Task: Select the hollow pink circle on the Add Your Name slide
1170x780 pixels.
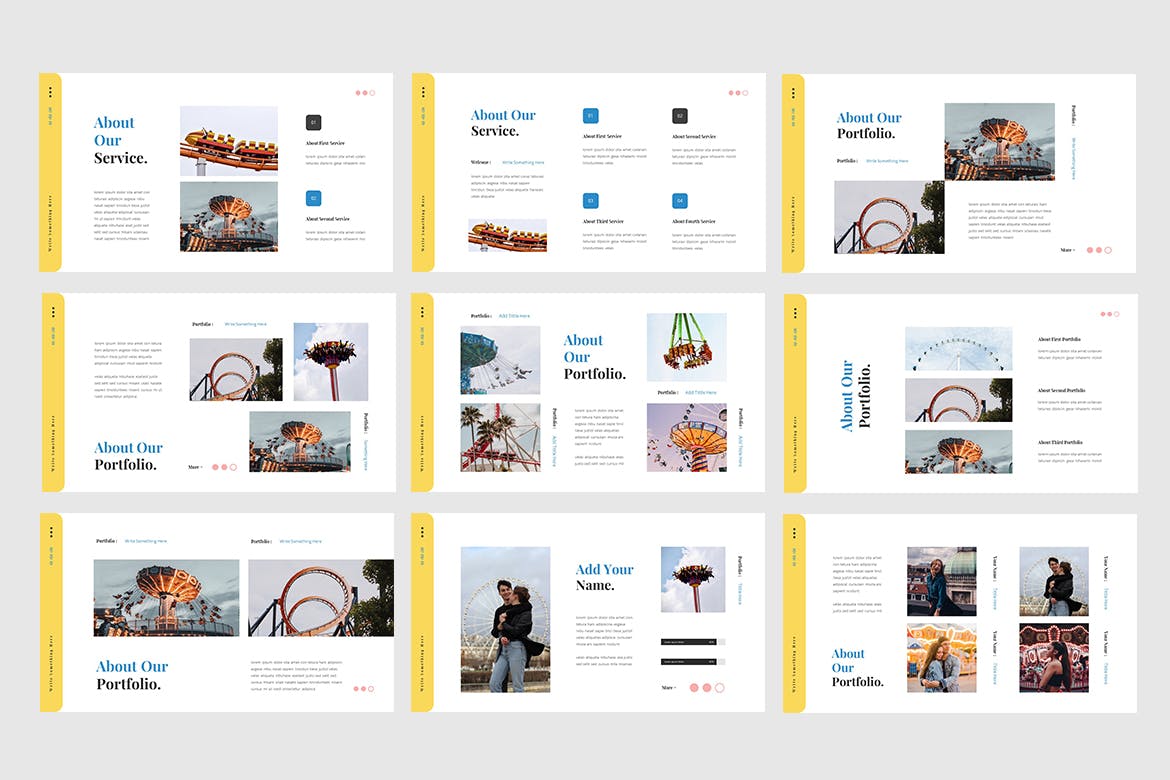Action: [x=719, y=687]
